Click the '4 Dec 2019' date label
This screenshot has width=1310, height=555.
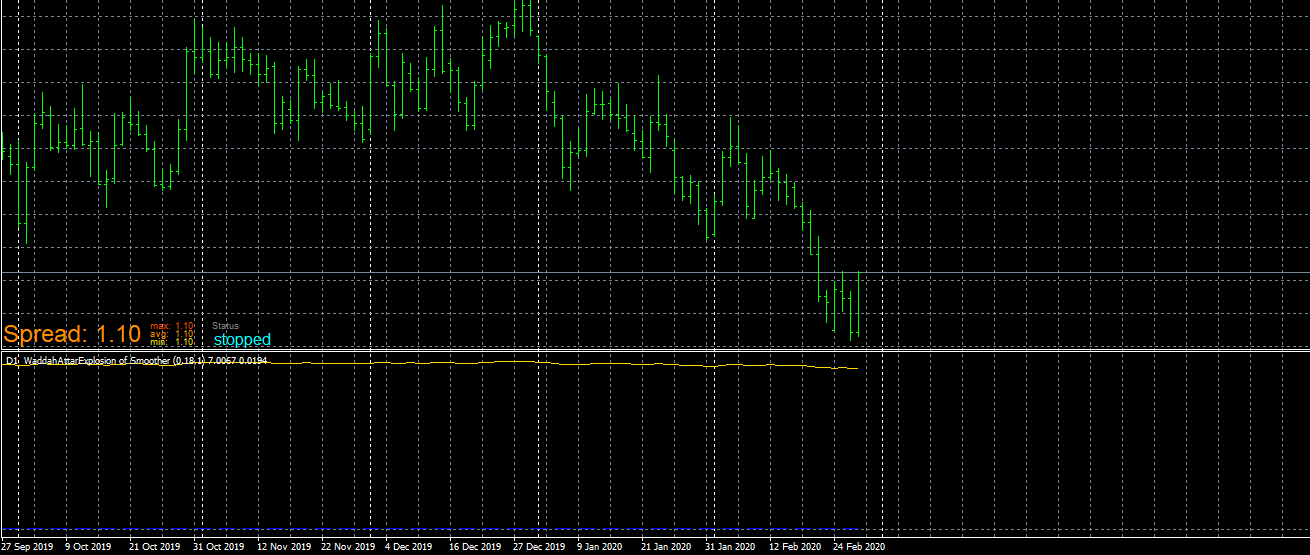[x=409, y=547]
